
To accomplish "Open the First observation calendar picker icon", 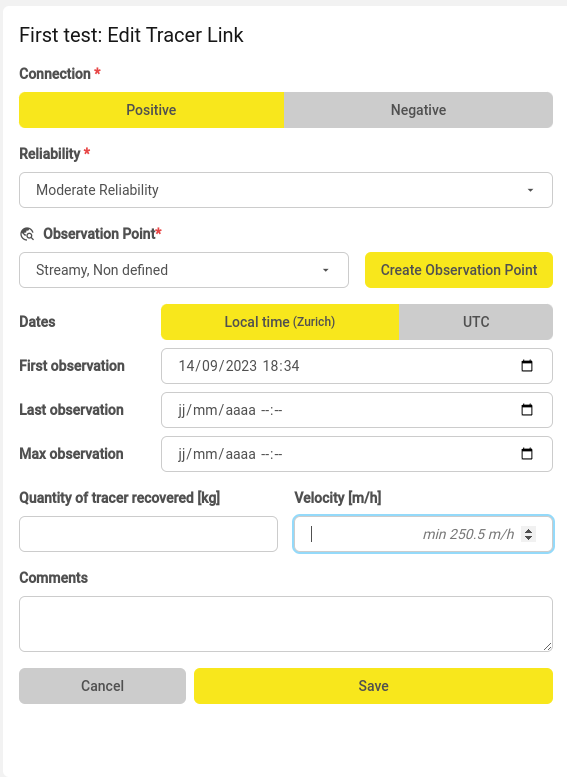I will click(x=527, y=366).
